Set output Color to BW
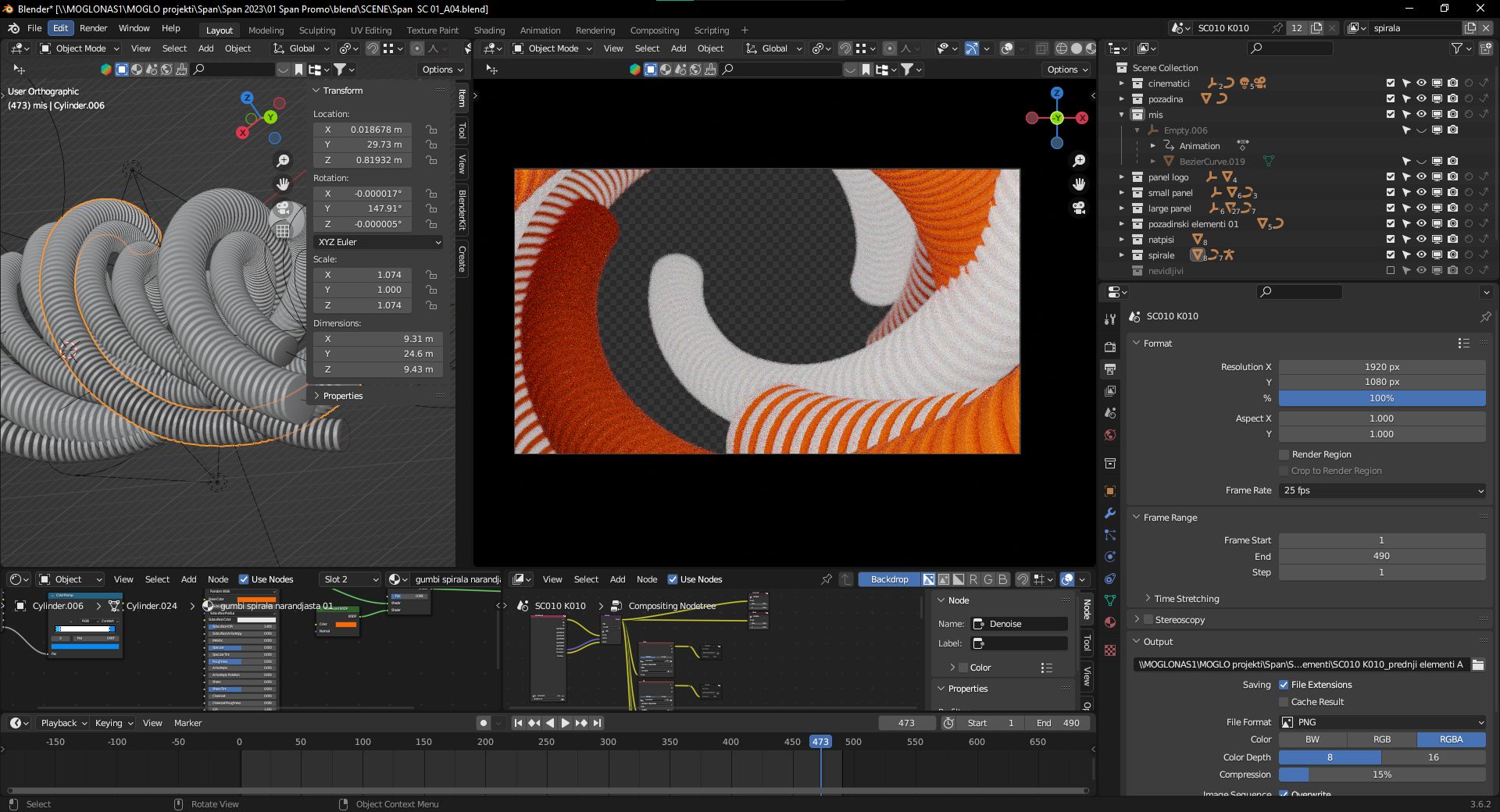 1312,739
